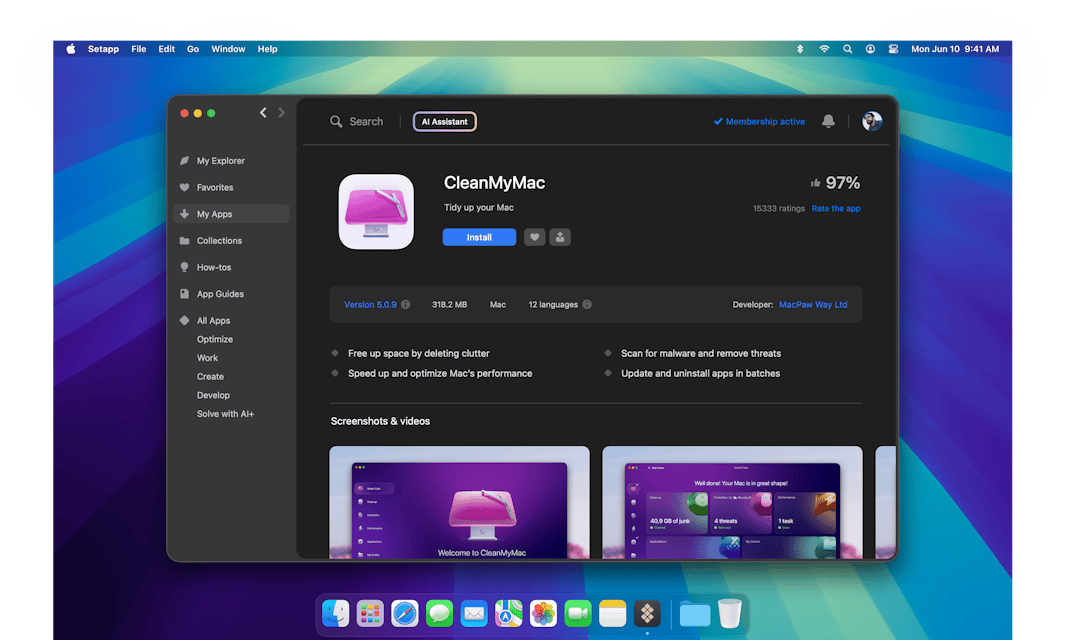Open Control Center in menu bar
Viewport: 1065px width, 640px height.
[x=893, y=49]
